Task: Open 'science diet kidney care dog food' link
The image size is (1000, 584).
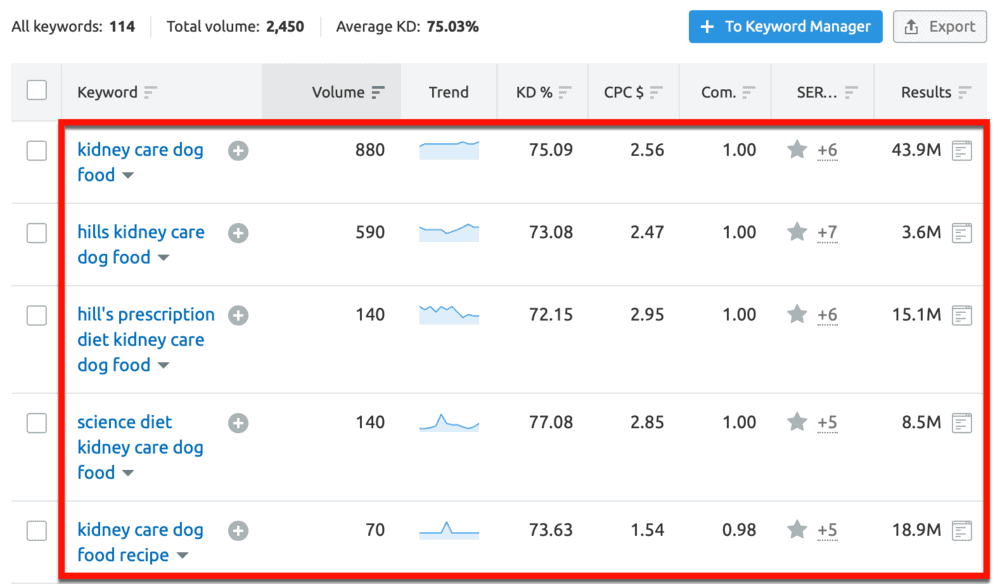Action: pos(140,447)
